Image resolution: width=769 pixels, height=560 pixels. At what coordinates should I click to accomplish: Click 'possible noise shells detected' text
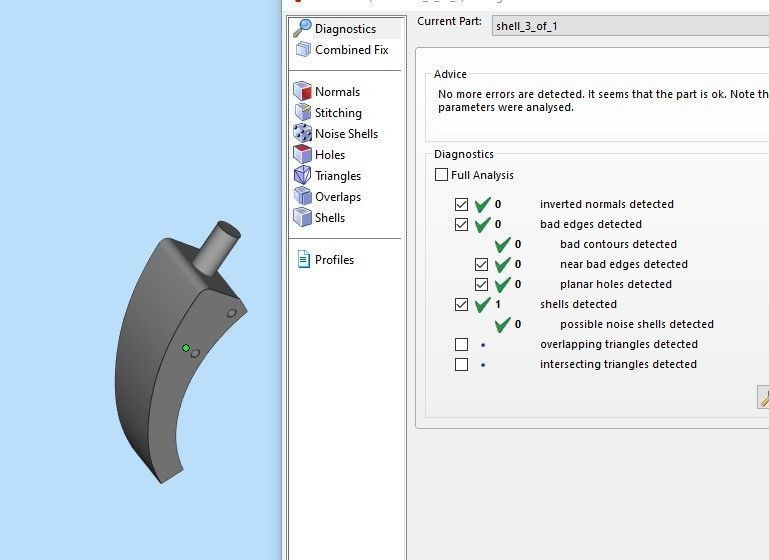click(x=637, y=324)
